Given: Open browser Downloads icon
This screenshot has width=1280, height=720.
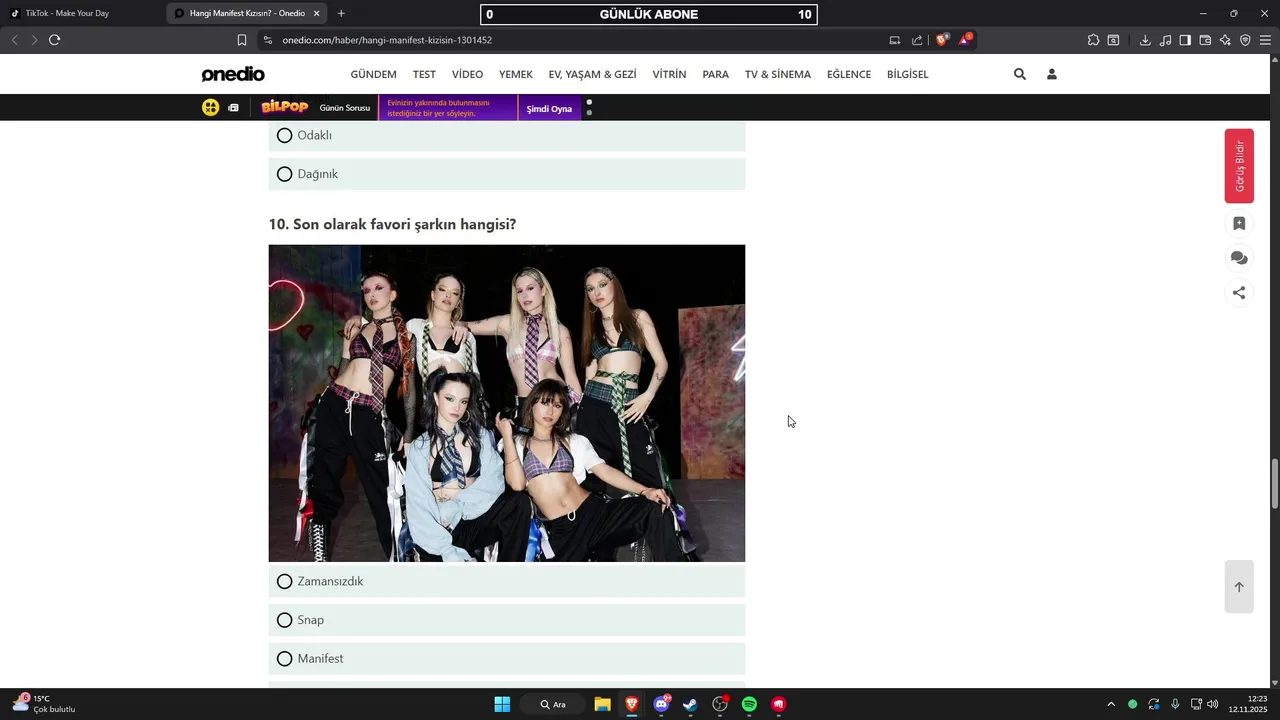Looking at the screenshot, I should 1145,40.
